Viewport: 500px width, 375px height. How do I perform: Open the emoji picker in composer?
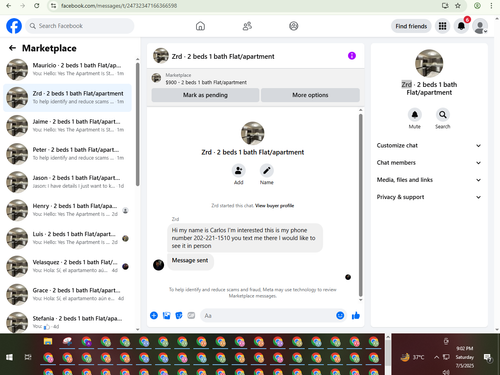(x=340, y=315)
